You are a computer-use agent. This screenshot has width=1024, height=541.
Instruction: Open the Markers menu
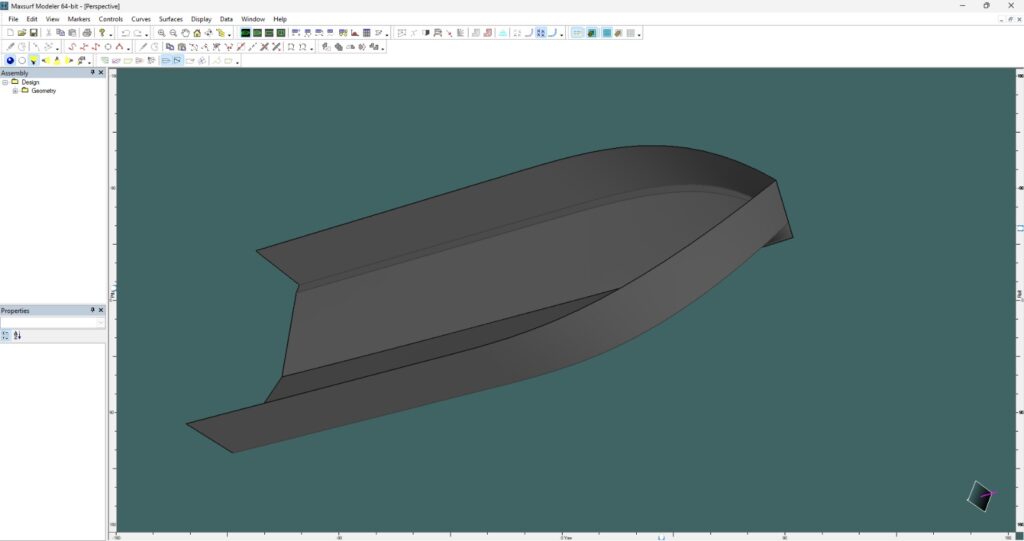click(x=79, y=19)
